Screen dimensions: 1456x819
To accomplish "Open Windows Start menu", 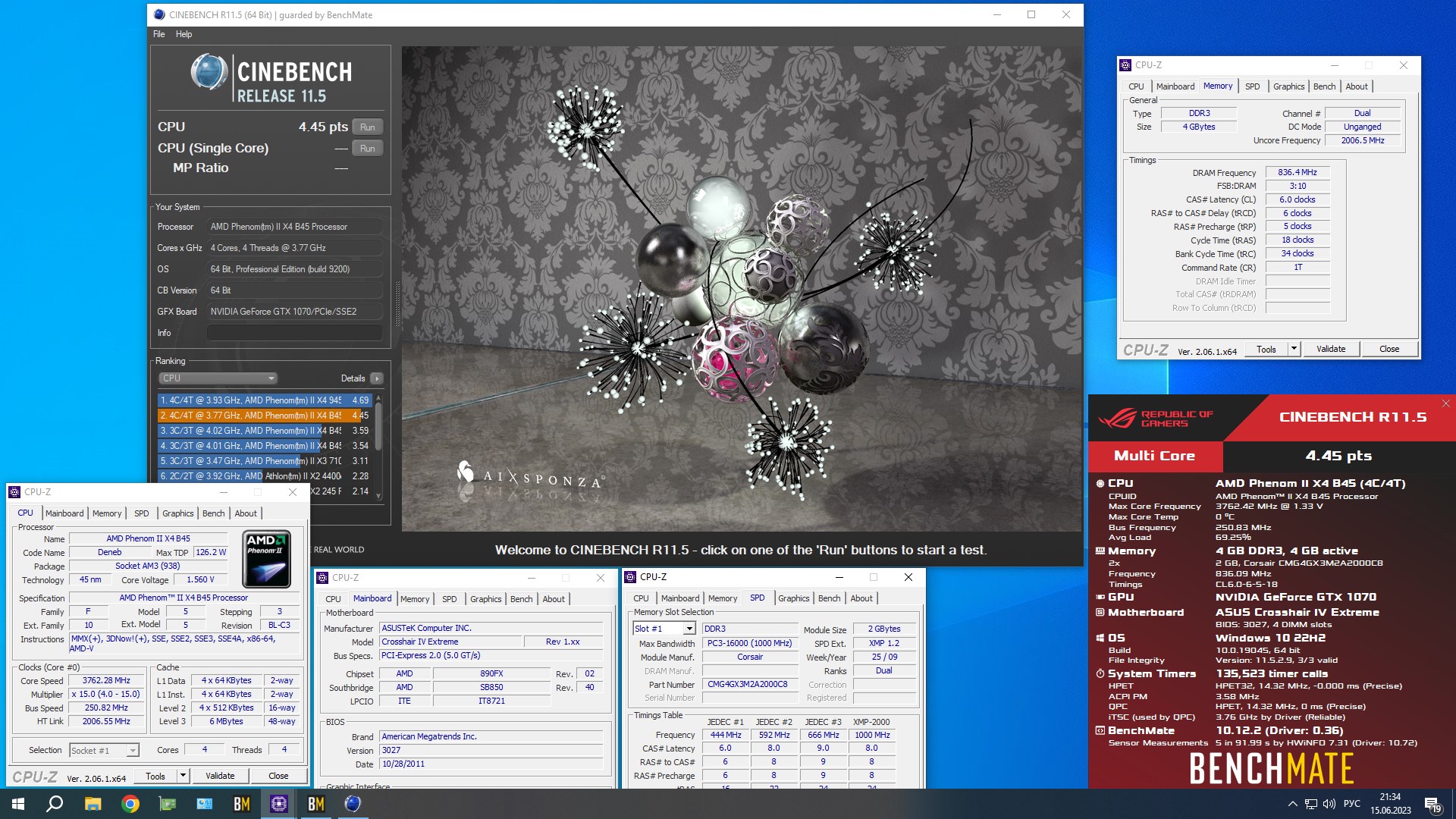I will (18, 804).
